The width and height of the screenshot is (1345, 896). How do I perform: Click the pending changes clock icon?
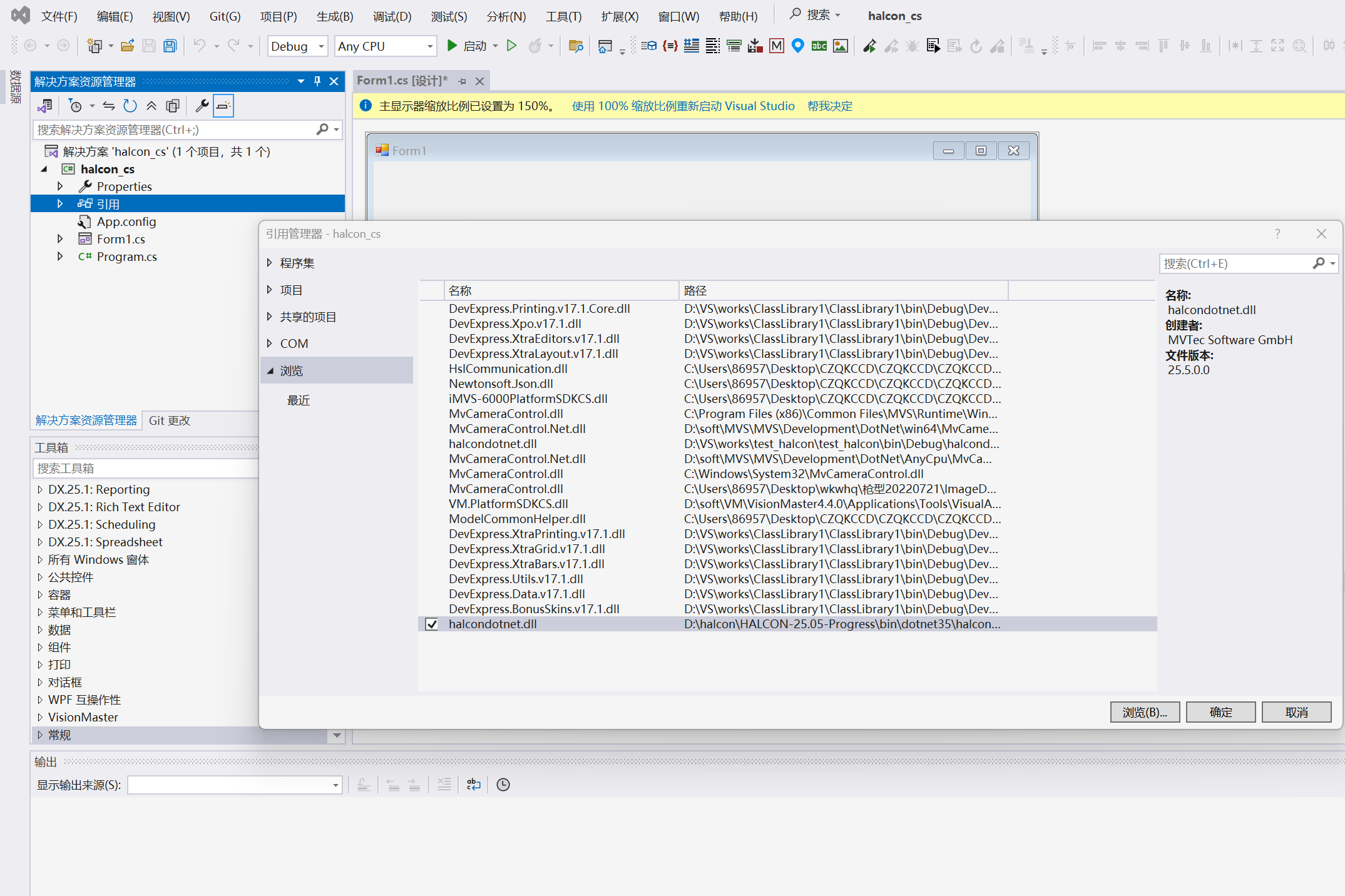[75, 106]
